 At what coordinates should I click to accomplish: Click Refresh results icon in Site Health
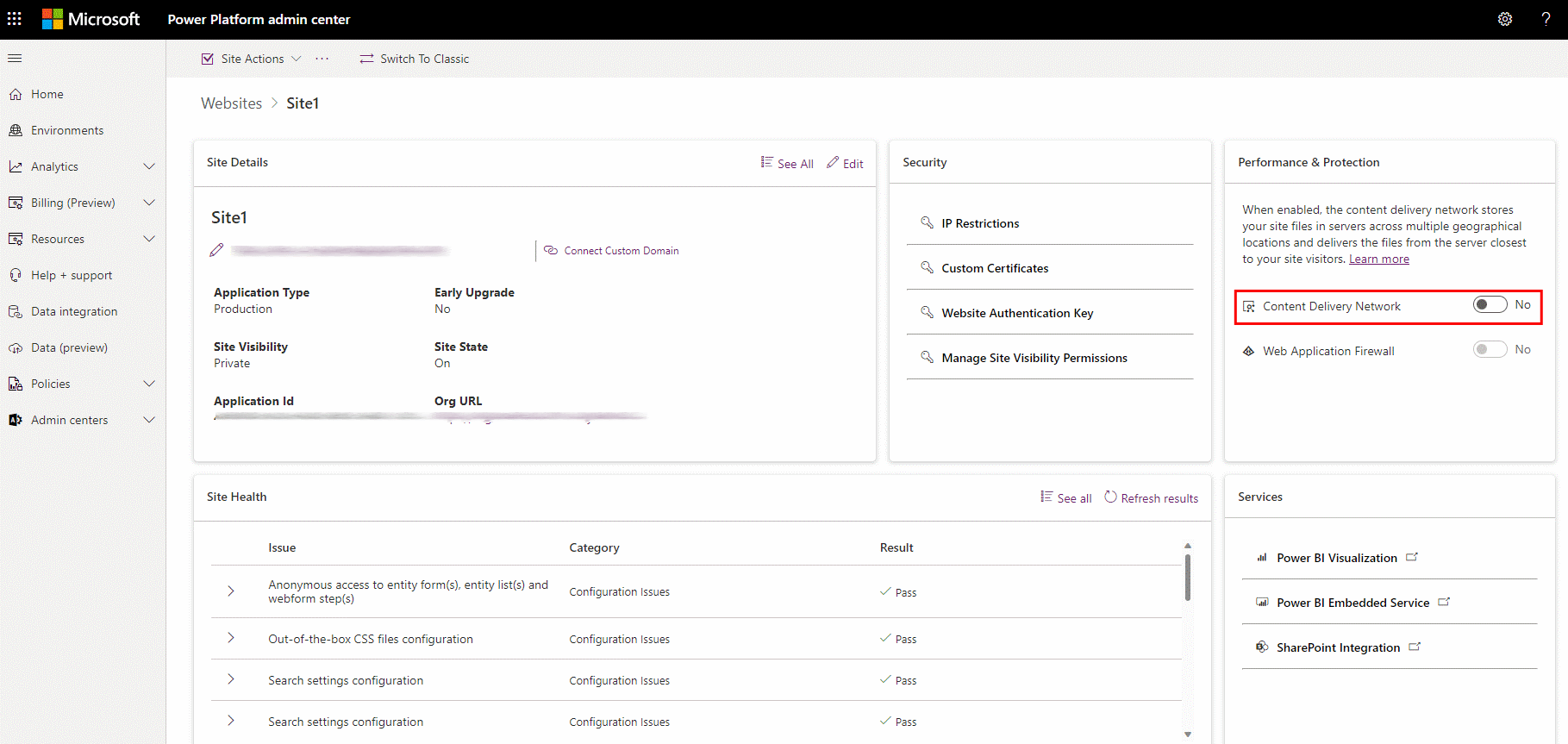pyautogui.click(x=1110, y=497)
